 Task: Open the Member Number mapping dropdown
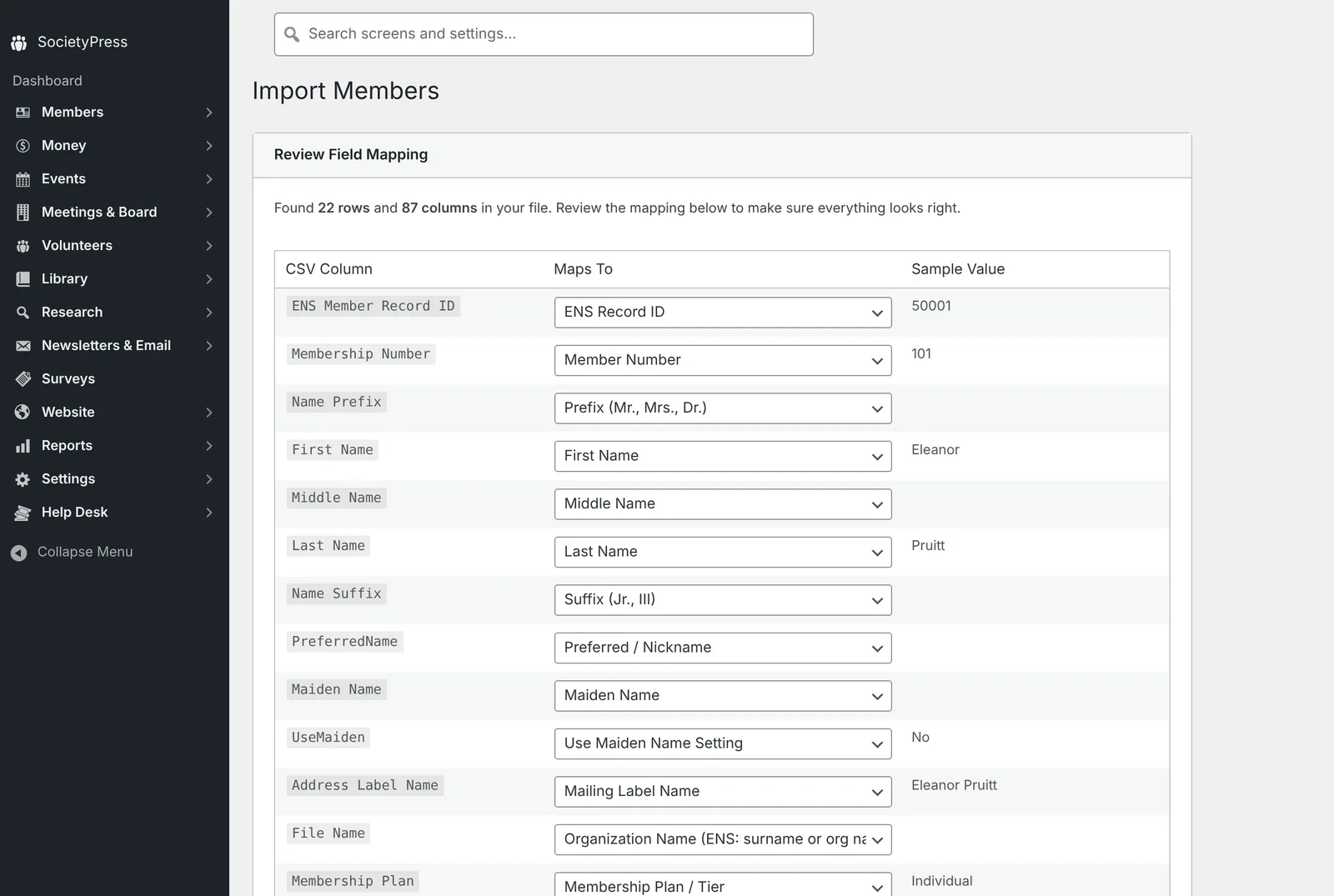[x=723, y=360]
